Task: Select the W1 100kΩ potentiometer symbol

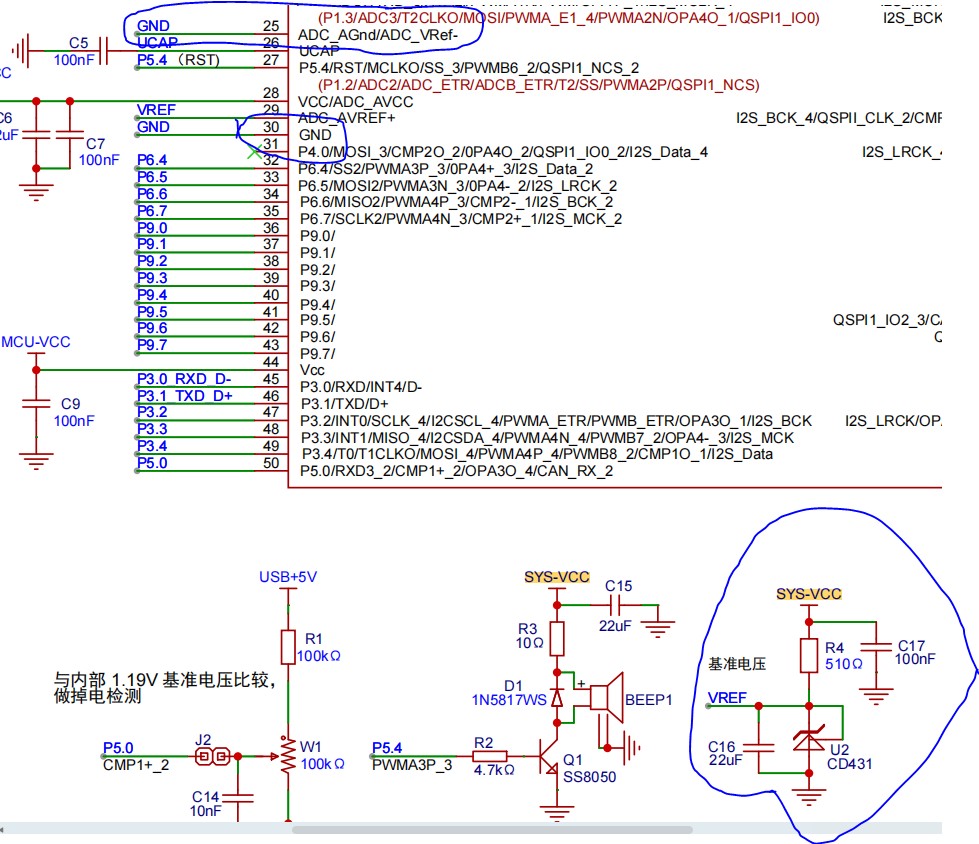Action: (x=287, y=756)
